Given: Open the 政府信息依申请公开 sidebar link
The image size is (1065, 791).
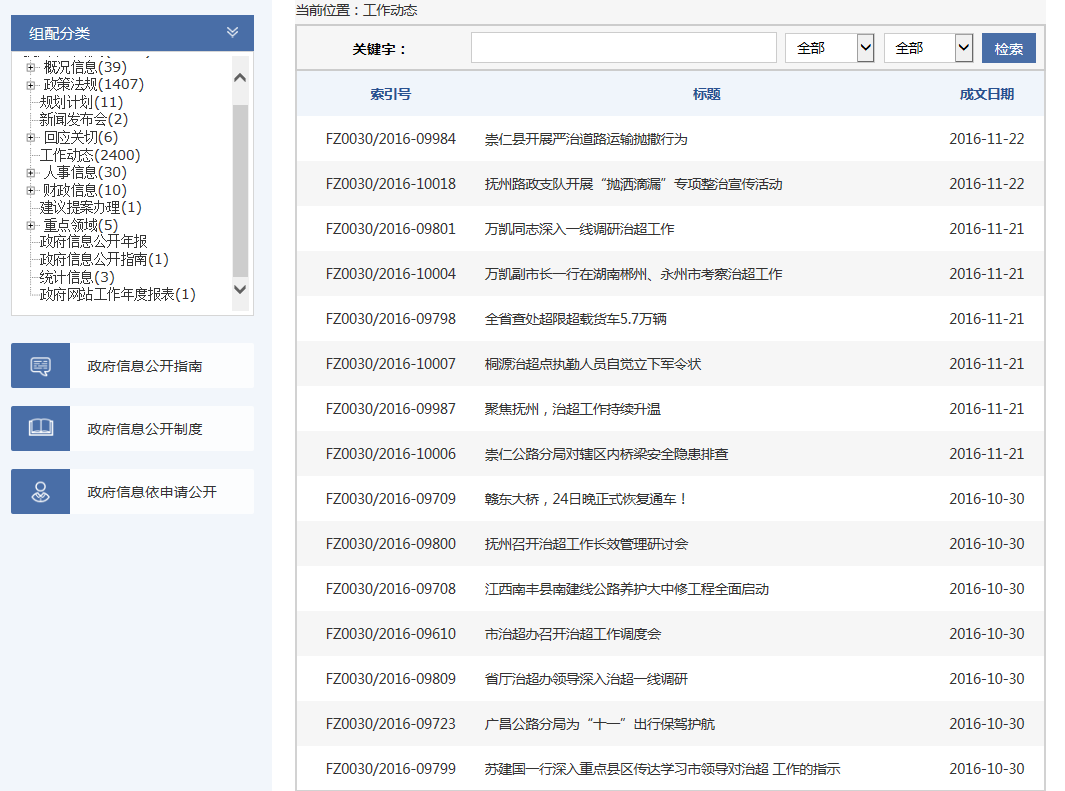Looking at the screenshot, I should pyautogui.click(x=152, y=492).
